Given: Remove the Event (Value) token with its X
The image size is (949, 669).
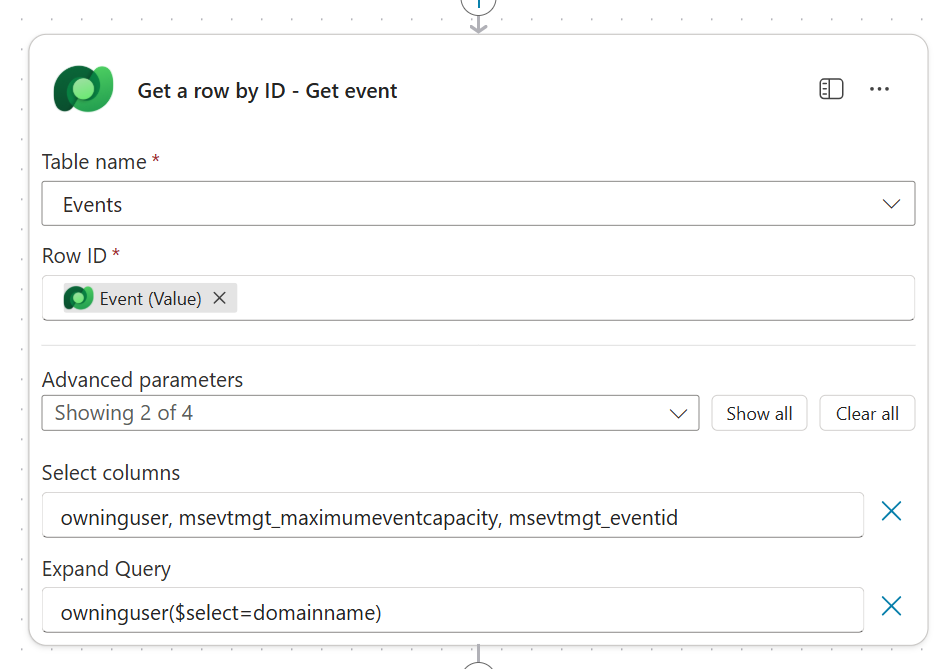Looking at the screenshot, I should [x=219, y=297].
